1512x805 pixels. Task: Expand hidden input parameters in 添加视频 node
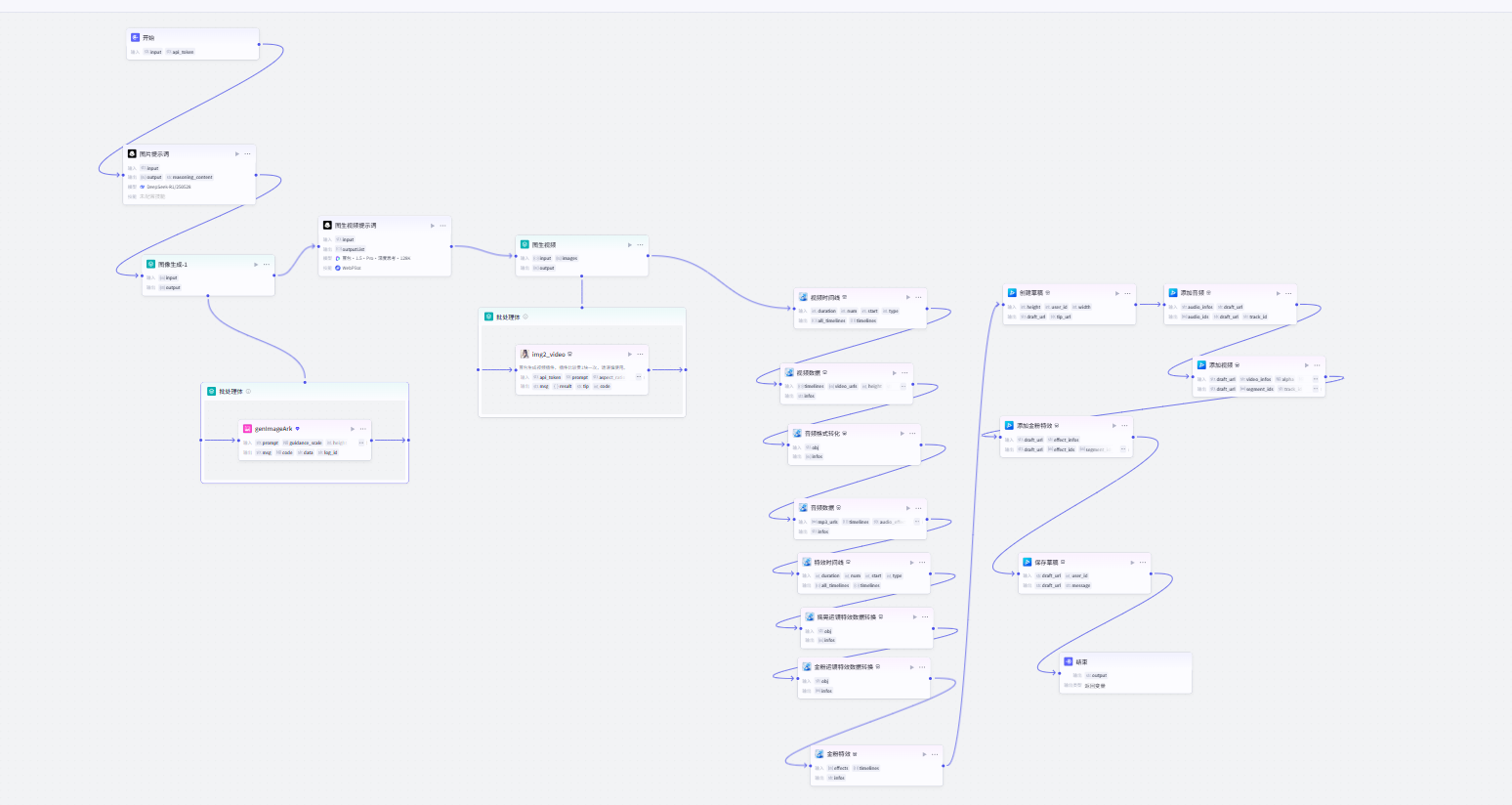[1316, 379]
